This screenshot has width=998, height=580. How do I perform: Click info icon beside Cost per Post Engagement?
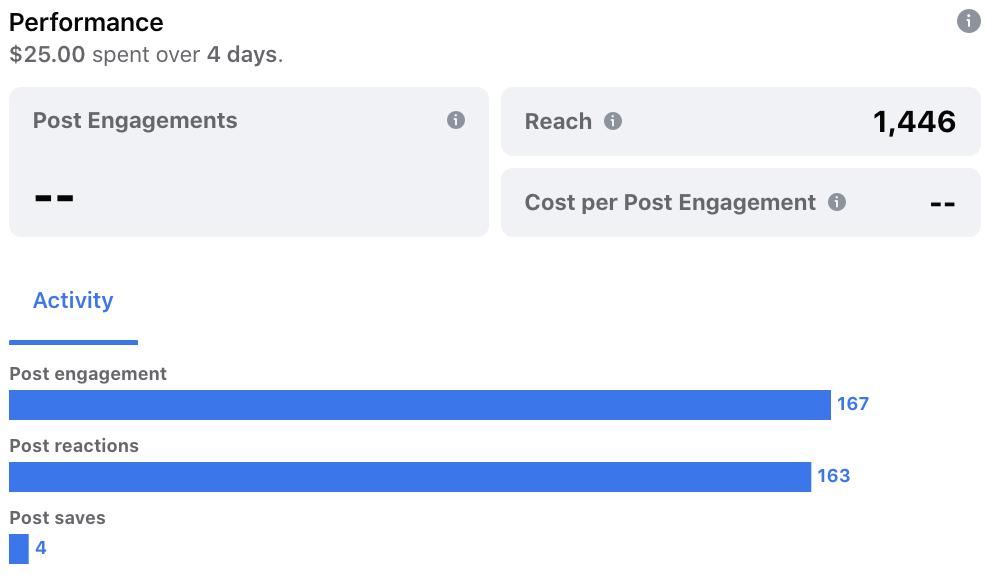(837, 202)
